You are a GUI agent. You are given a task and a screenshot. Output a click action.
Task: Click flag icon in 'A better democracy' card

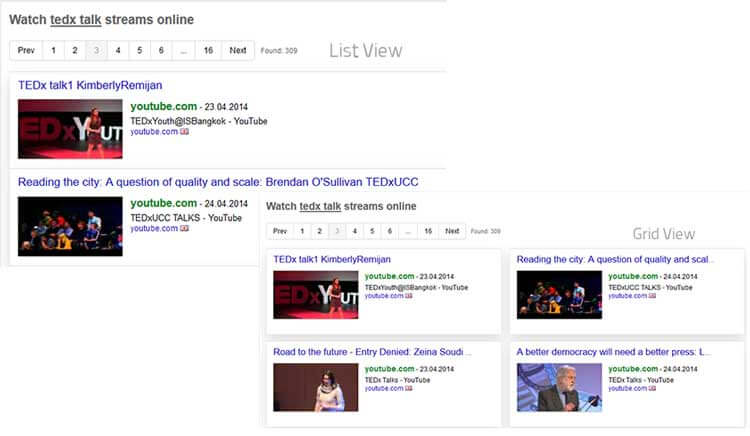[652, 388]
